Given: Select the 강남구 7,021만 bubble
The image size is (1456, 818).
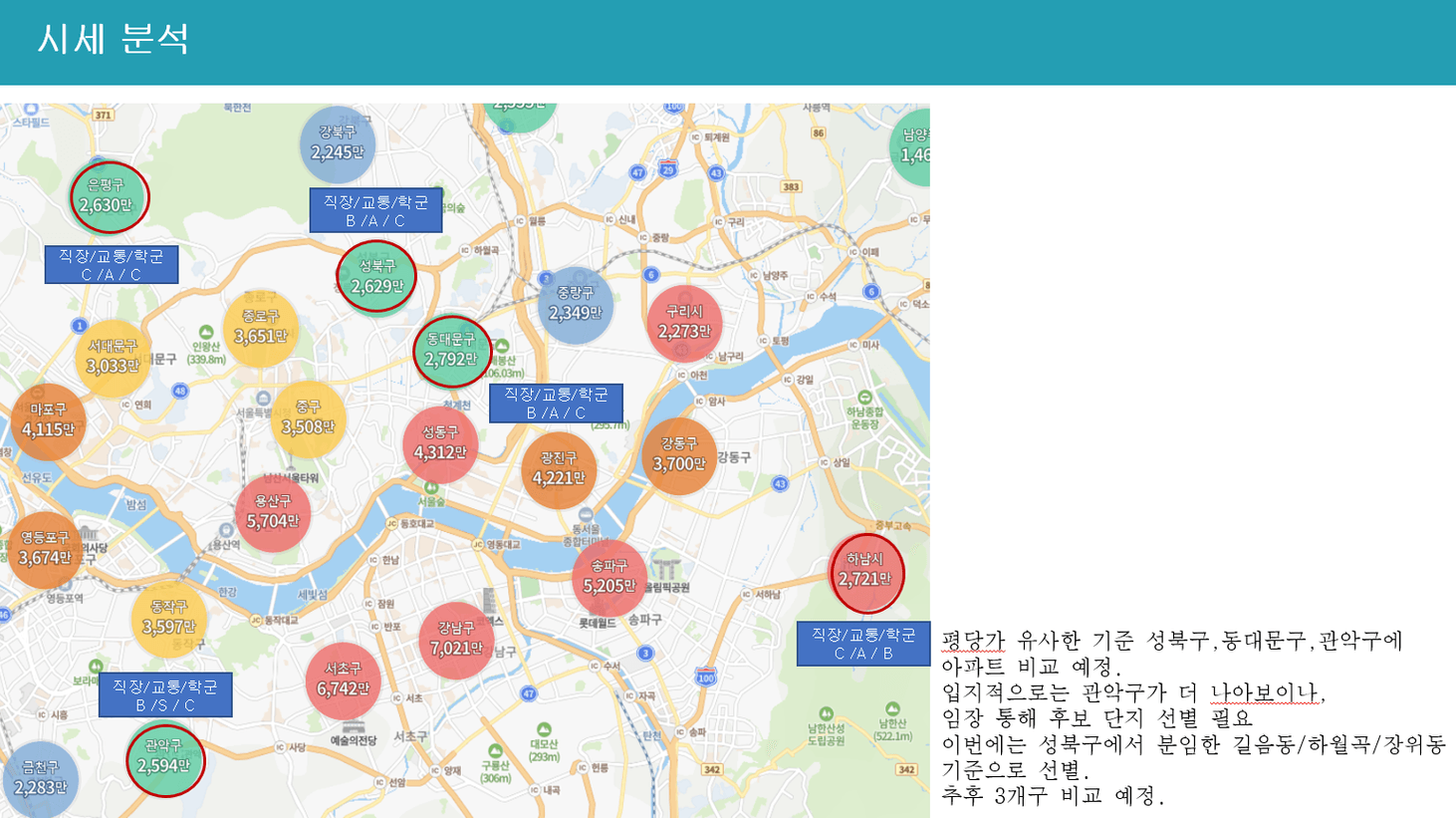Looking at the screenshot, I should 456,640.
